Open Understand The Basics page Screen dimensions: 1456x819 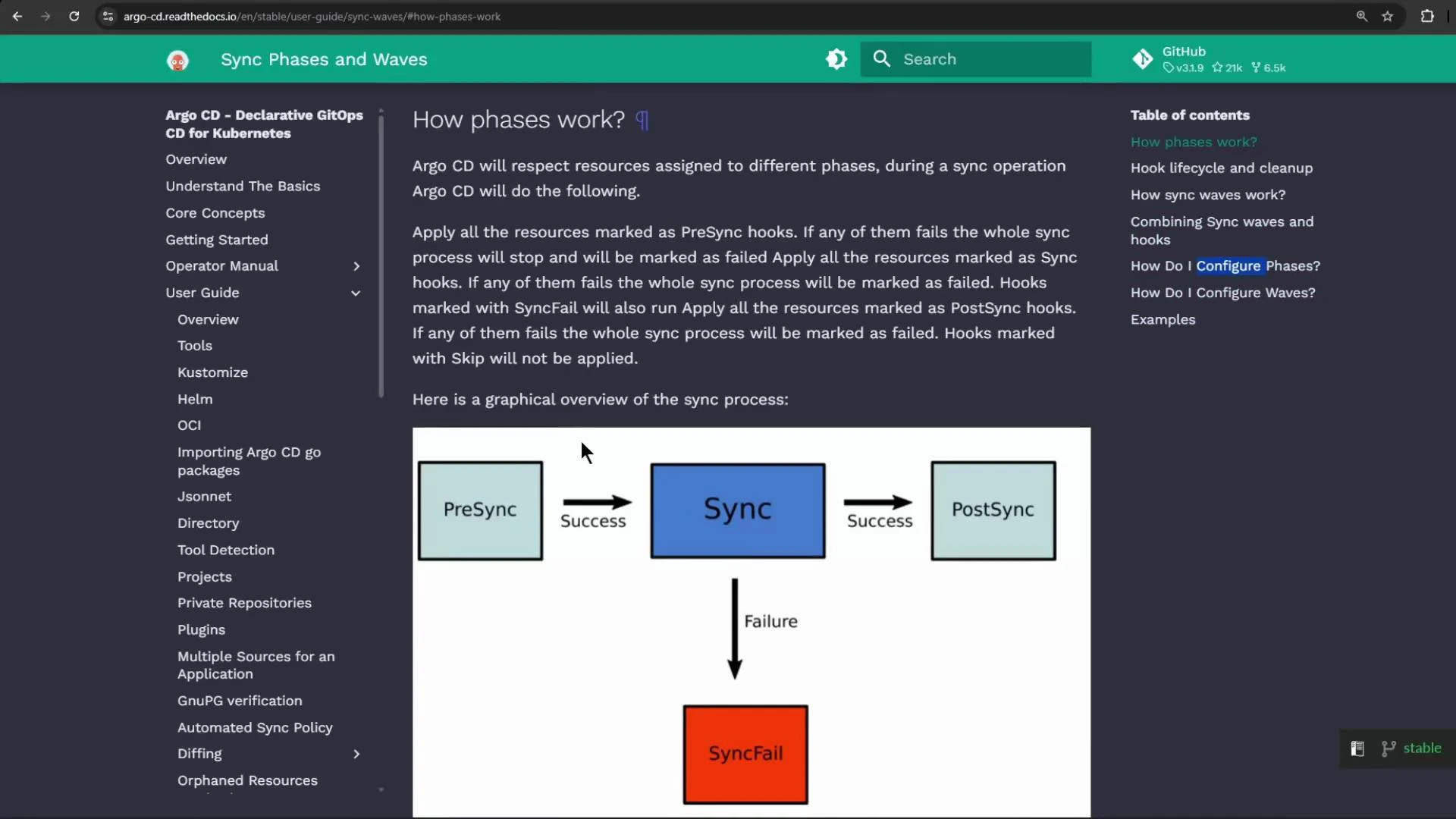click(x=243, y=187)
